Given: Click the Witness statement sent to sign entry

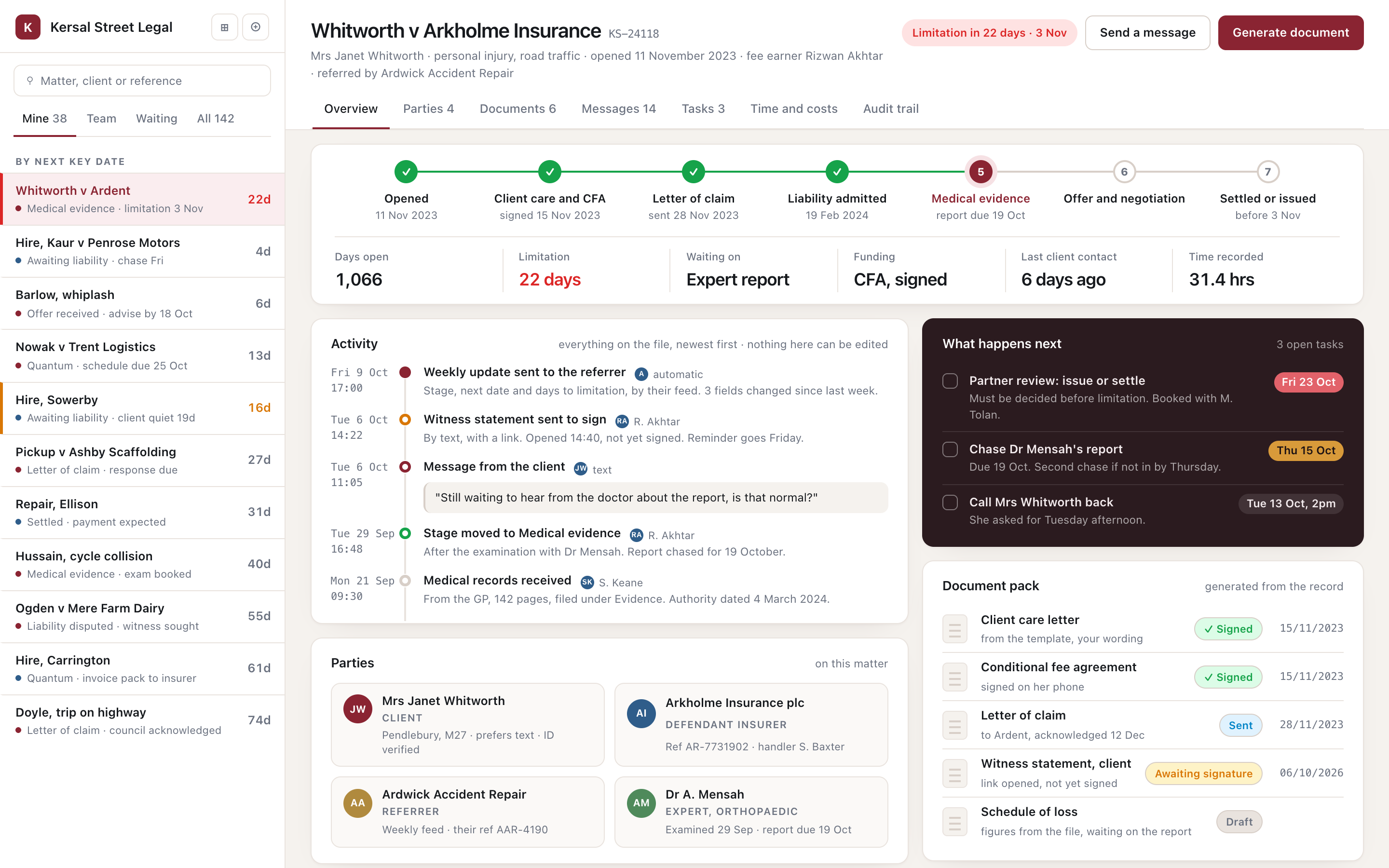Looking at the screenshot, I should pyautogui.click(x=609, y=428).
